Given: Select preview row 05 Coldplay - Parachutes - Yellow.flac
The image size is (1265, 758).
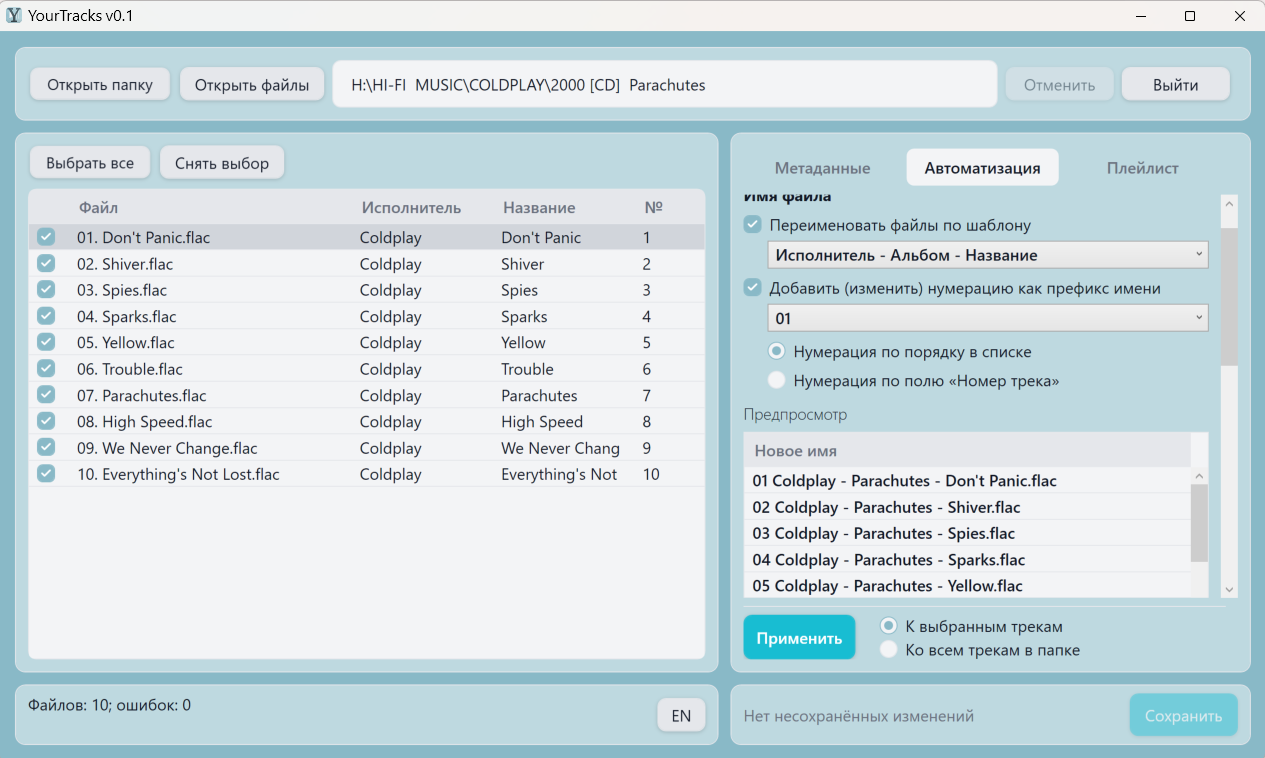Looking at the screenshot, I should [967, 585].
